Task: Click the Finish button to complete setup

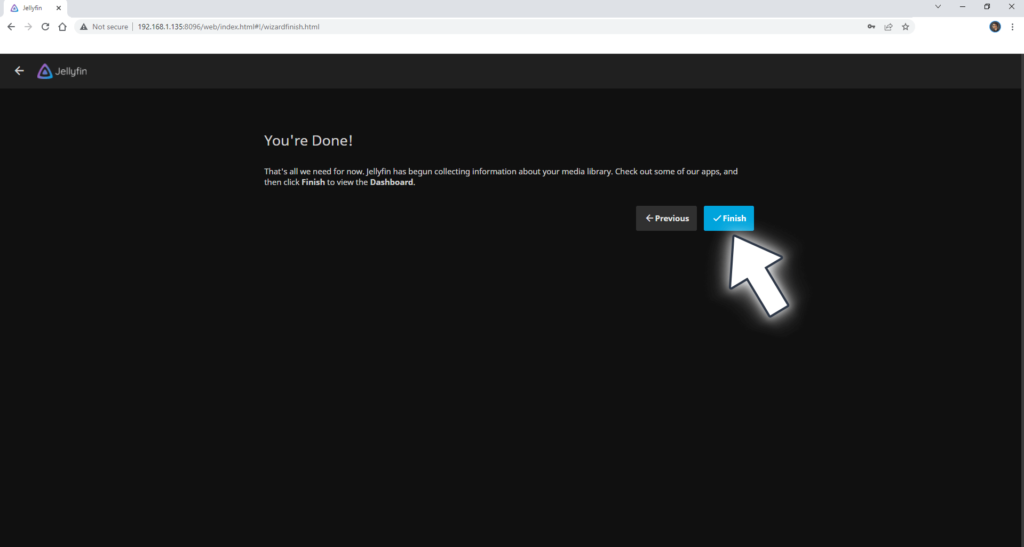Action: [728, 218]
